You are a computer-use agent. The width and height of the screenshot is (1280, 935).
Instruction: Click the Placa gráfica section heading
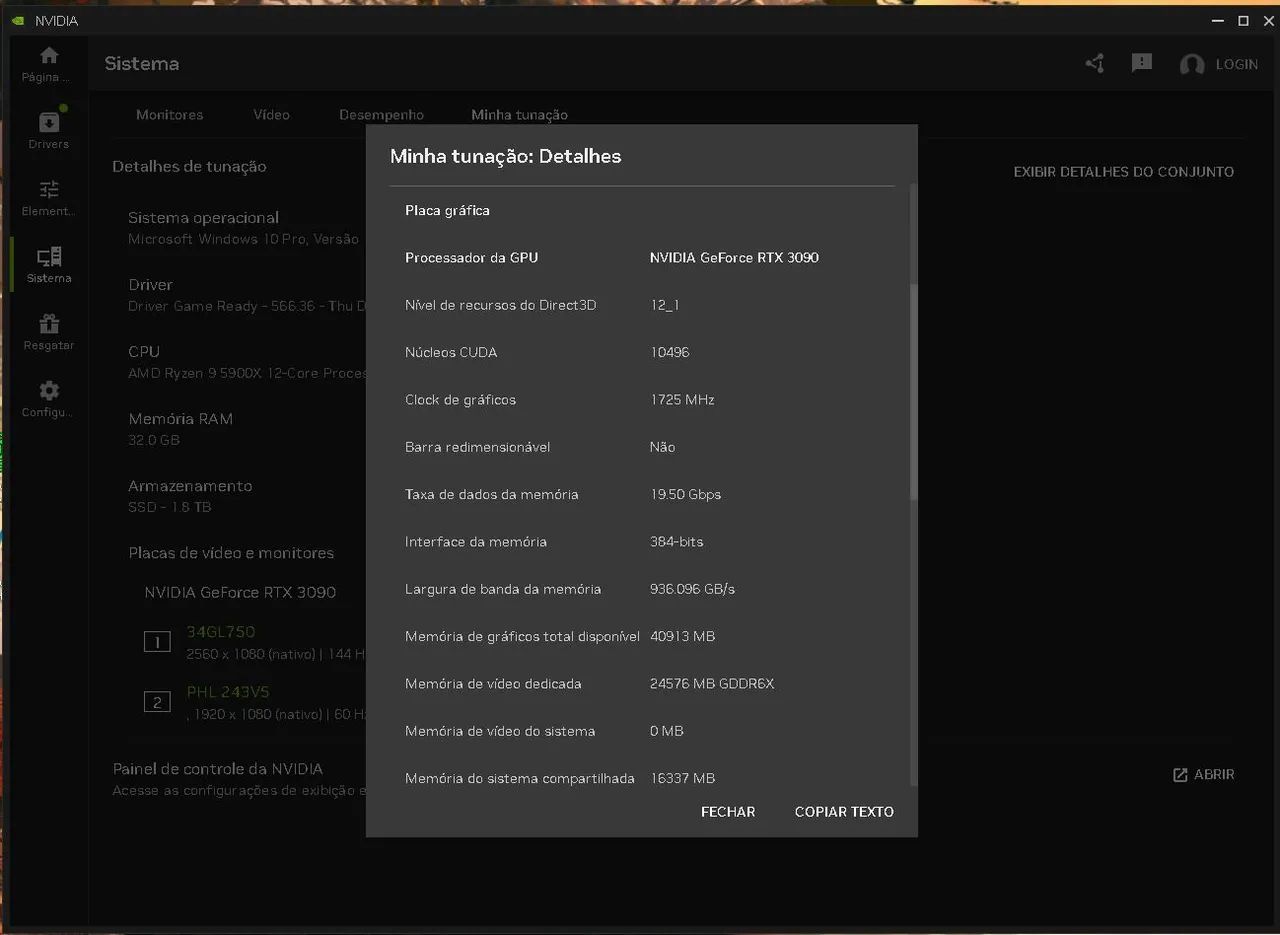(447, 211)
